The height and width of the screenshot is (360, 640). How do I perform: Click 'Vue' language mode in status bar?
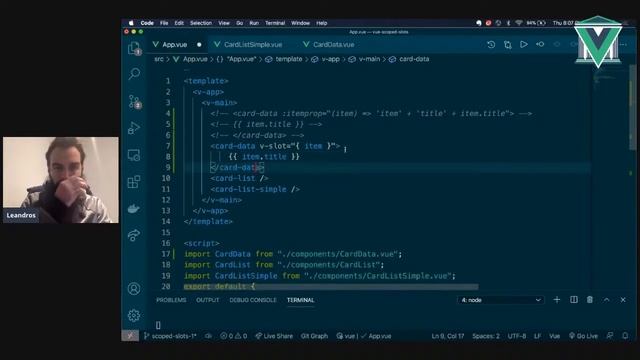coord(554,336)
